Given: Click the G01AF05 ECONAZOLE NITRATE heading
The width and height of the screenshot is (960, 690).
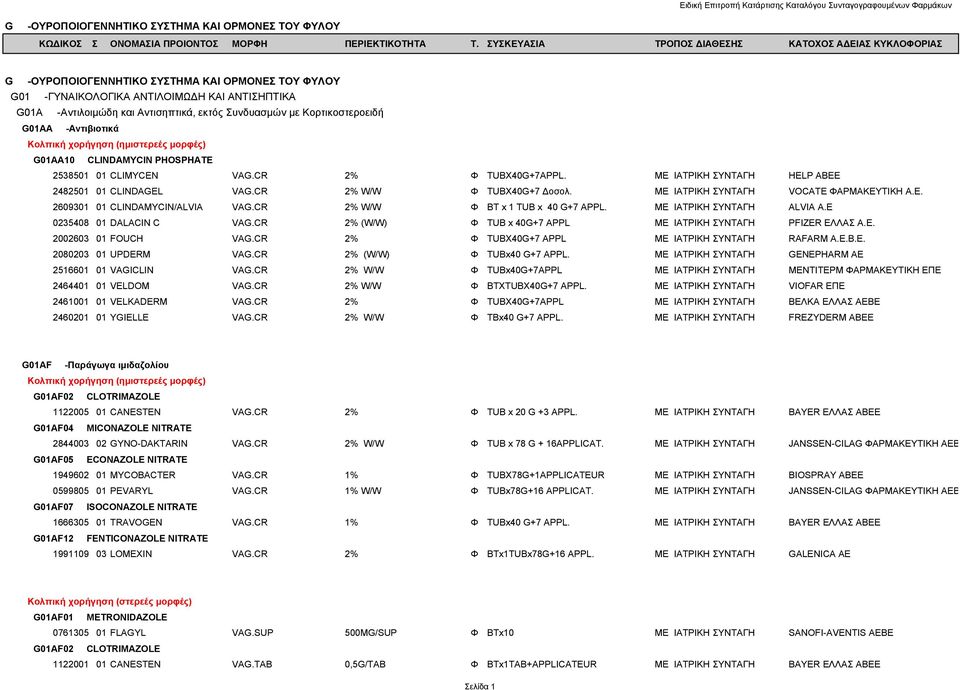Looking at the screenshot, I should pos(110,460).
